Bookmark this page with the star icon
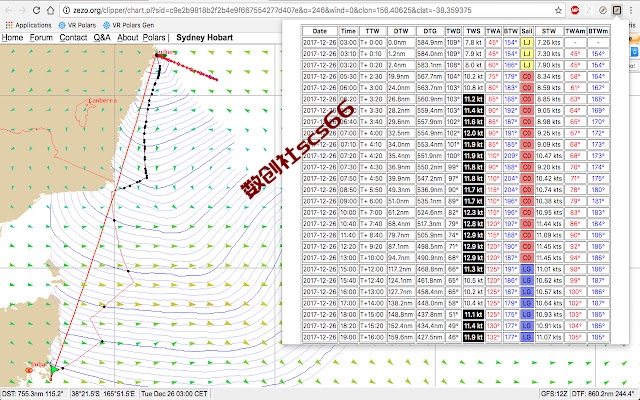The width and height of the screenshot is (640, 400). click(558, 11)
